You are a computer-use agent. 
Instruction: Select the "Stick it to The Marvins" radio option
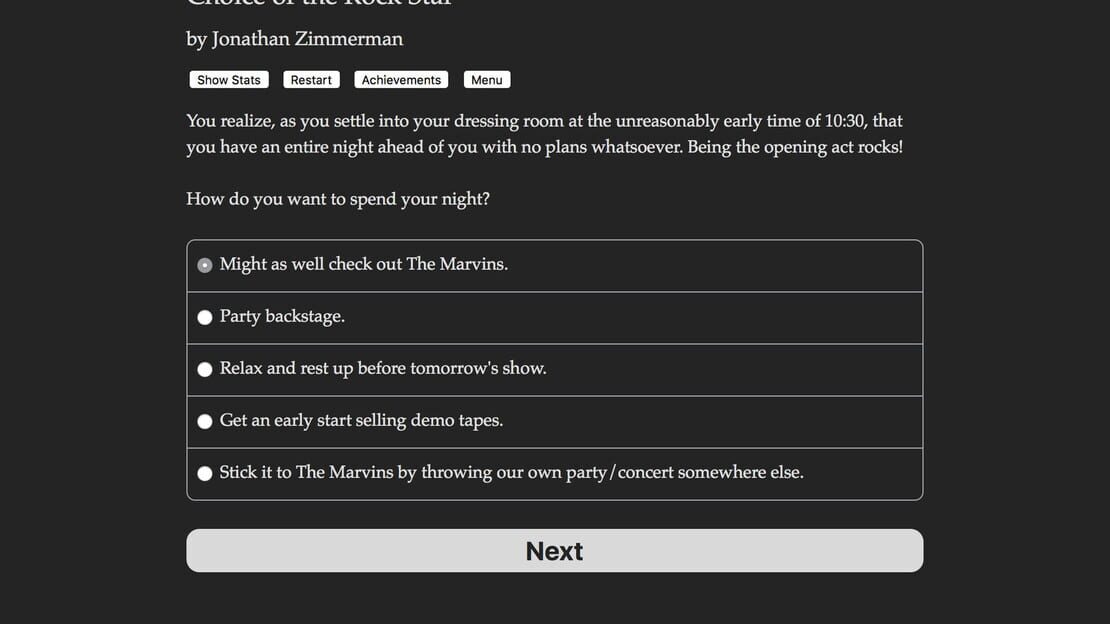(x=205, y=474)
